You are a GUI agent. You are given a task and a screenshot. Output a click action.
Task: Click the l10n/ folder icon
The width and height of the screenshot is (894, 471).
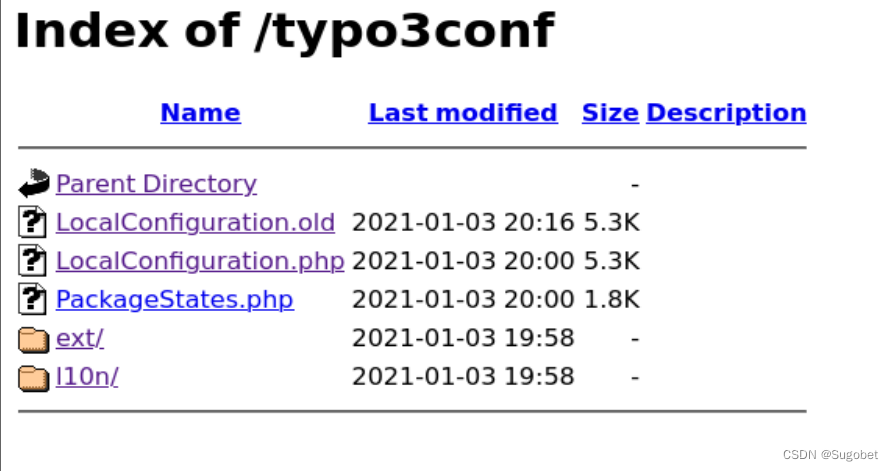34,378
